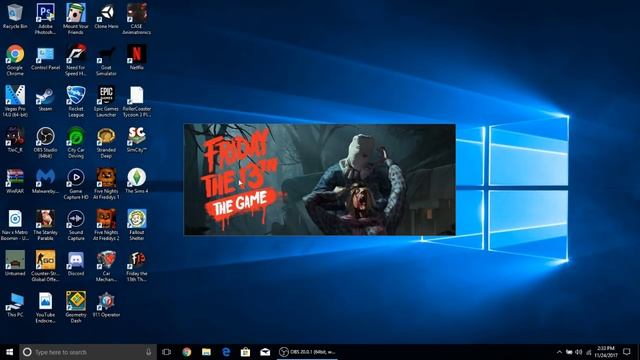Screen dimensions: 640x360
Task: Click the 'Type here to search' box
Action: 88,352
